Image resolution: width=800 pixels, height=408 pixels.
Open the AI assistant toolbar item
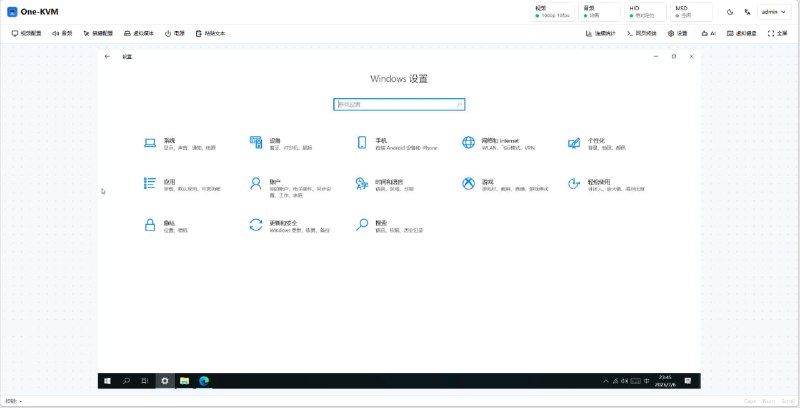708,33
